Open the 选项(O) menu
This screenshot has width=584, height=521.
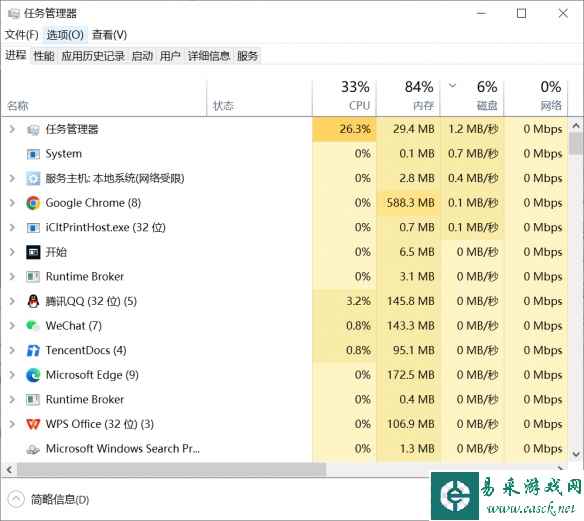[x=65, y=35]
